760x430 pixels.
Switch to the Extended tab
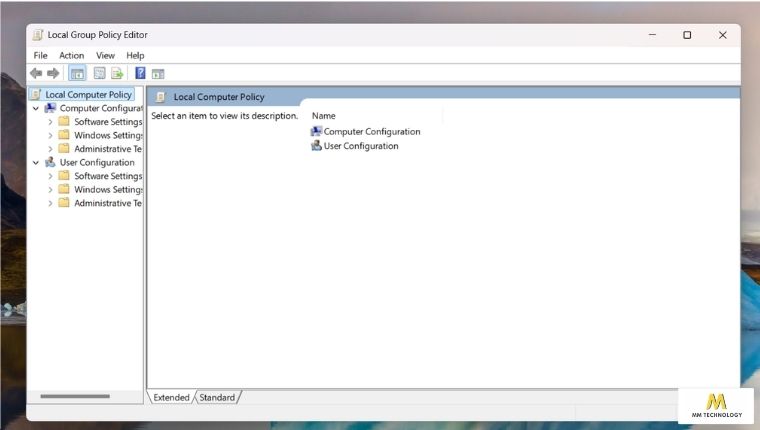point(171,397)
